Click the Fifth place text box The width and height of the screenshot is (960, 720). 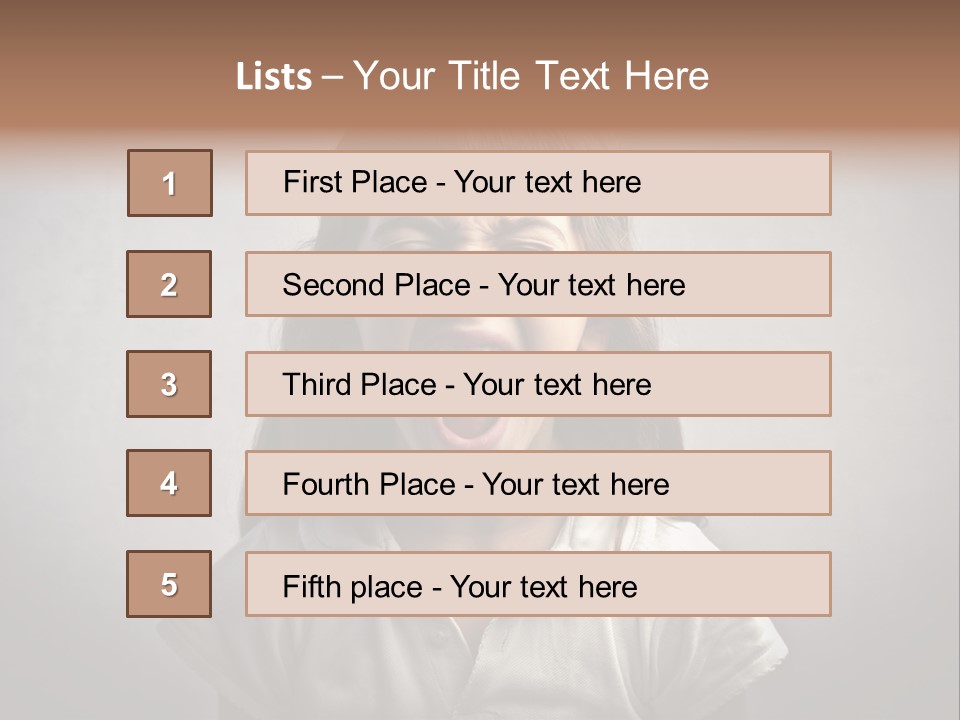pos(538,584)
